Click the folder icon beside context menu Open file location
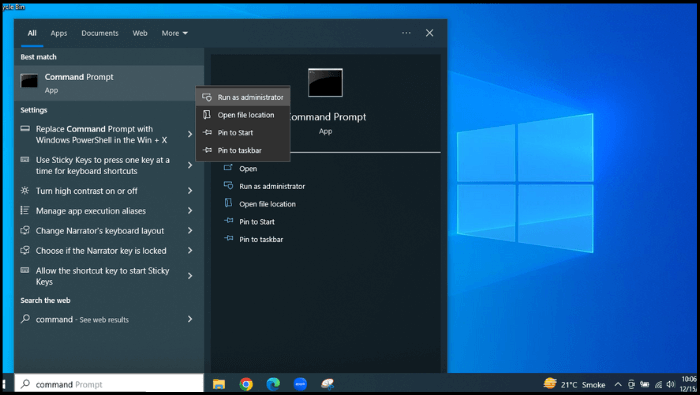The height and width of the screenshot is (395, 700). [x=207, y=115]
